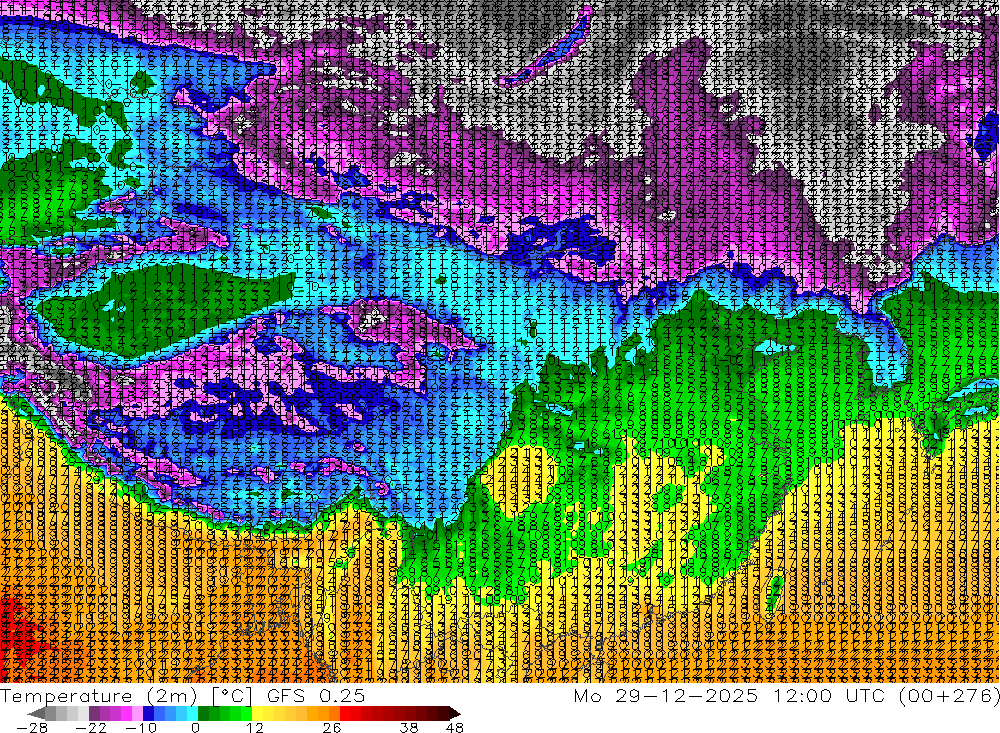Click the 'GFS 0.25' model label
The height and width of the screenshot is (733, 1000).
coord(316,695)
